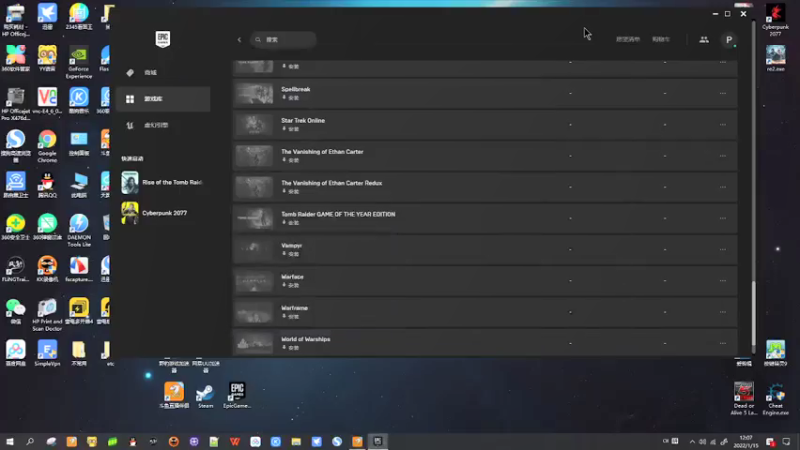Click the Star Trek Online thumbnail
Screen dimensions: 800x450
tap(254, 124)
